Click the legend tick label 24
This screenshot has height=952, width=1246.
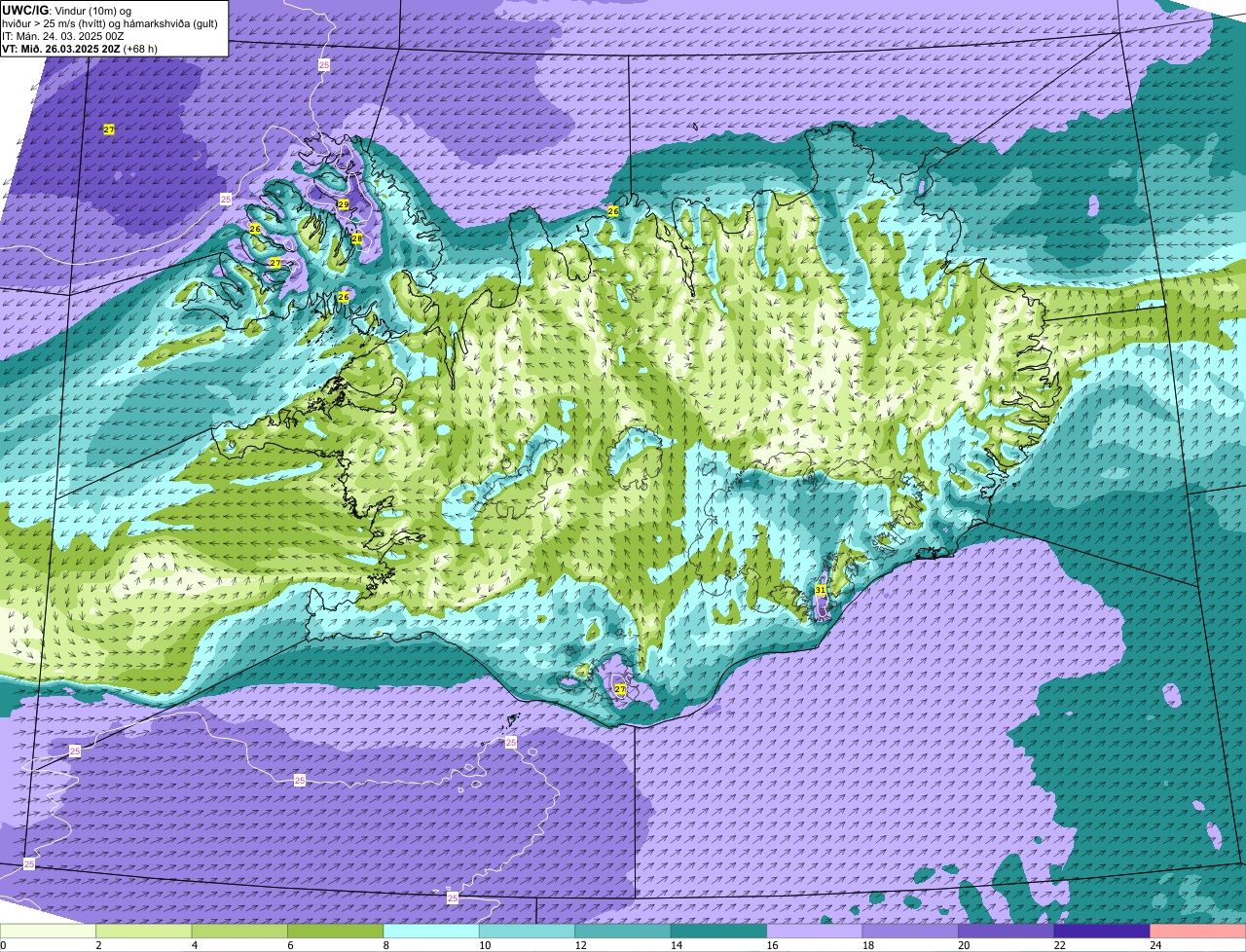click(1154, 945)
